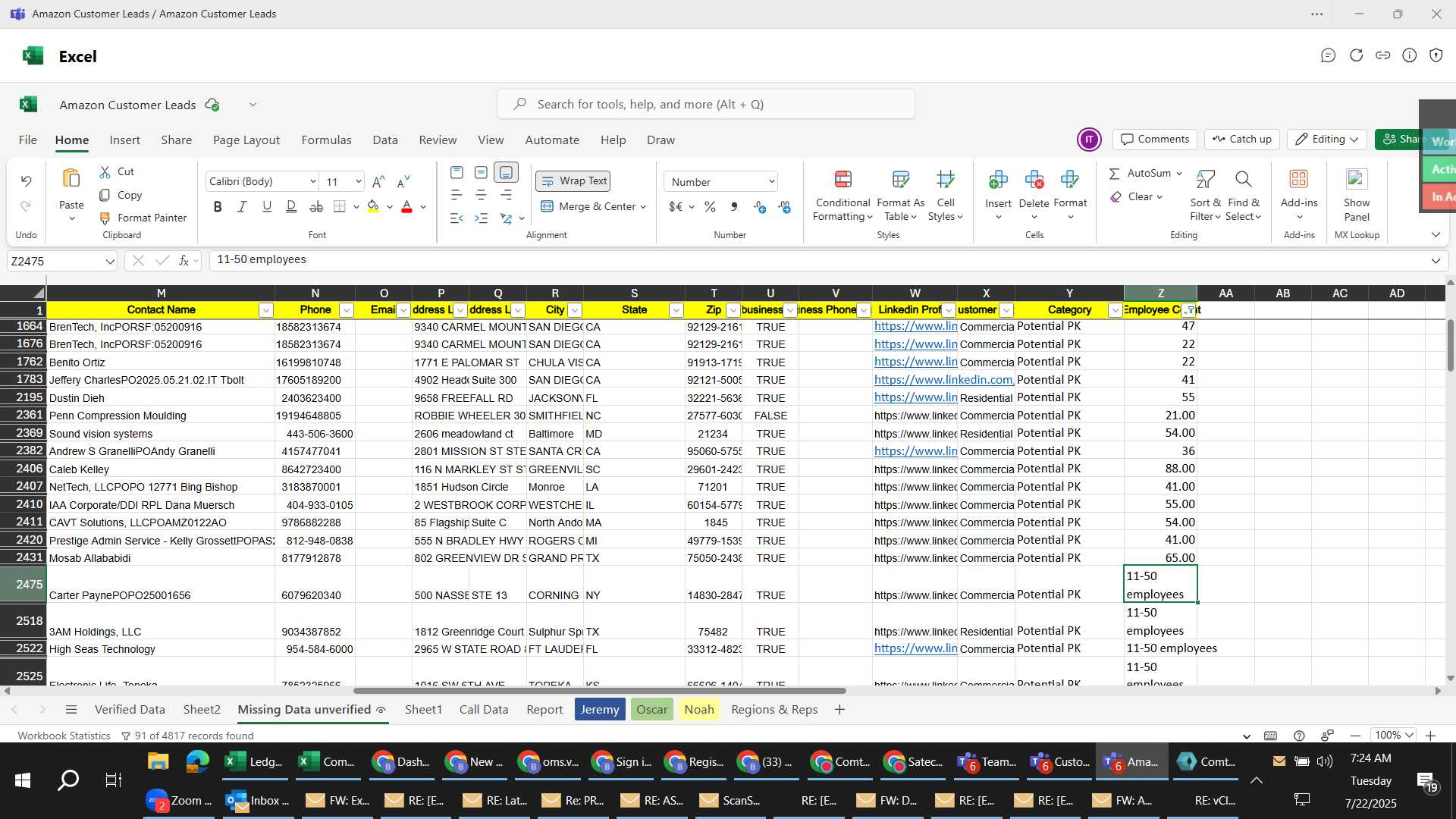Switch to the Review tab
Screen dimensions: 1456x819
pyautogui.click(x=438, y=140)
